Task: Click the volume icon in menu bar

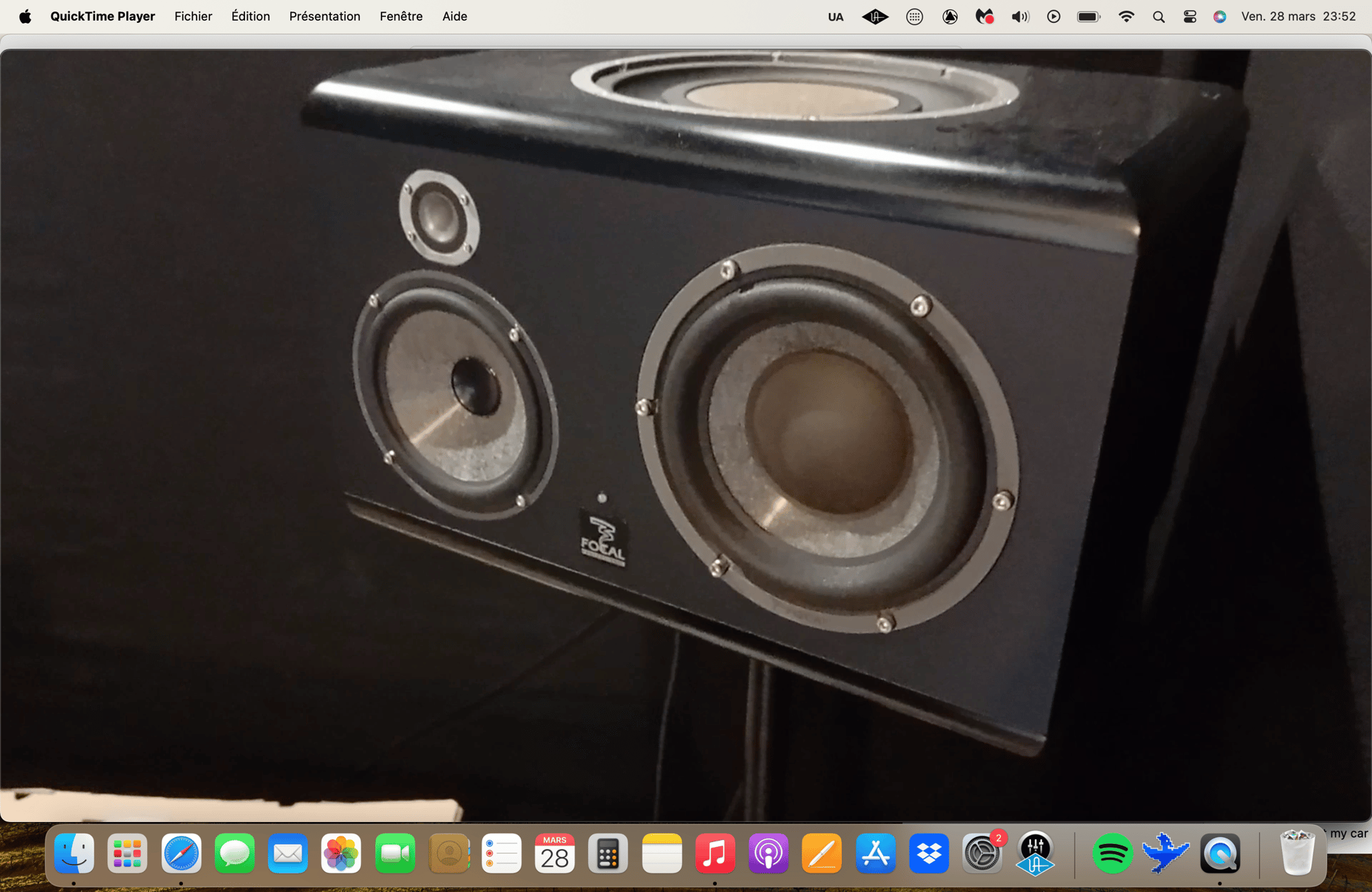Action: (1020, 16)
